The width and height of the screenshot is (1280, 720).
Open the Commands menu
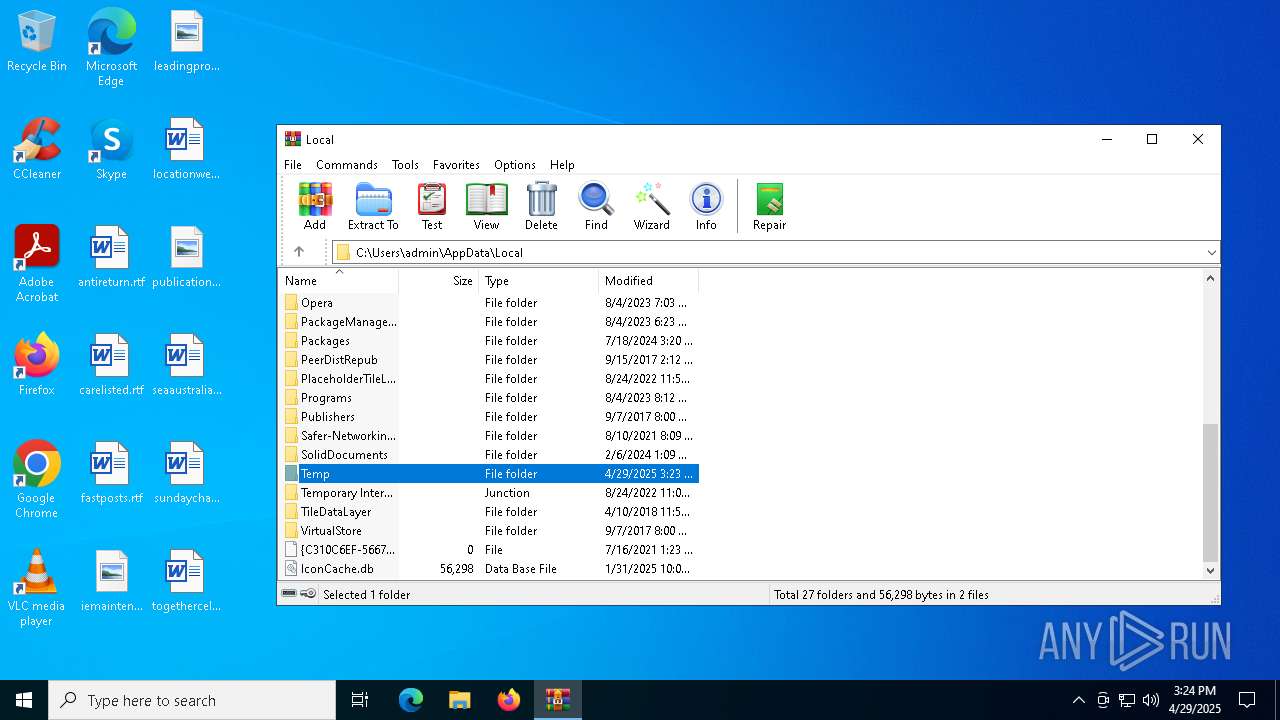347,165
